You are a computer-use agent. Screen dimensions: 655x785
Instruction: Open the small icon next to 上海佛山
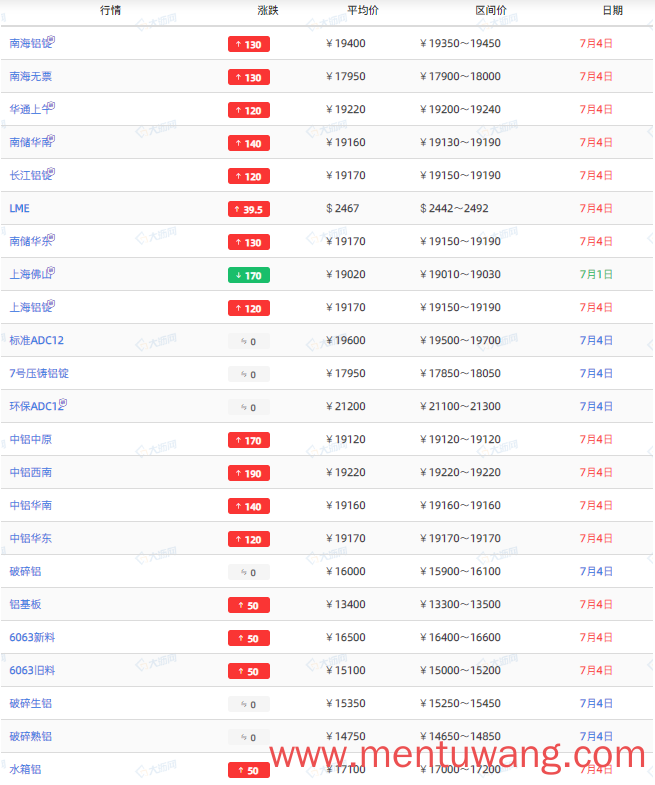click(x=51, y=271)
